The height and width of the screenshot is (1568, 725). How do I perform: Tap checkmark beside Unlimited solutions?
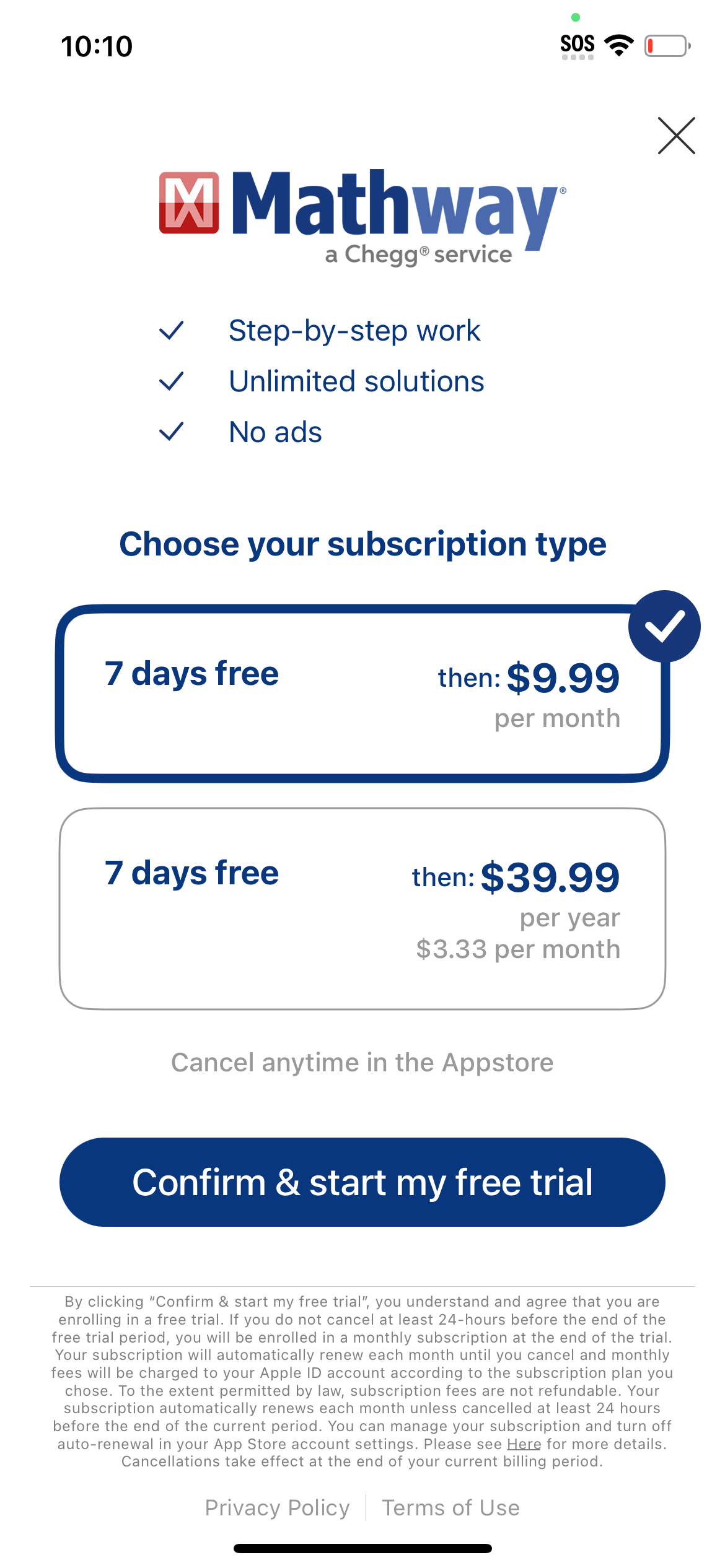point(171,381)
